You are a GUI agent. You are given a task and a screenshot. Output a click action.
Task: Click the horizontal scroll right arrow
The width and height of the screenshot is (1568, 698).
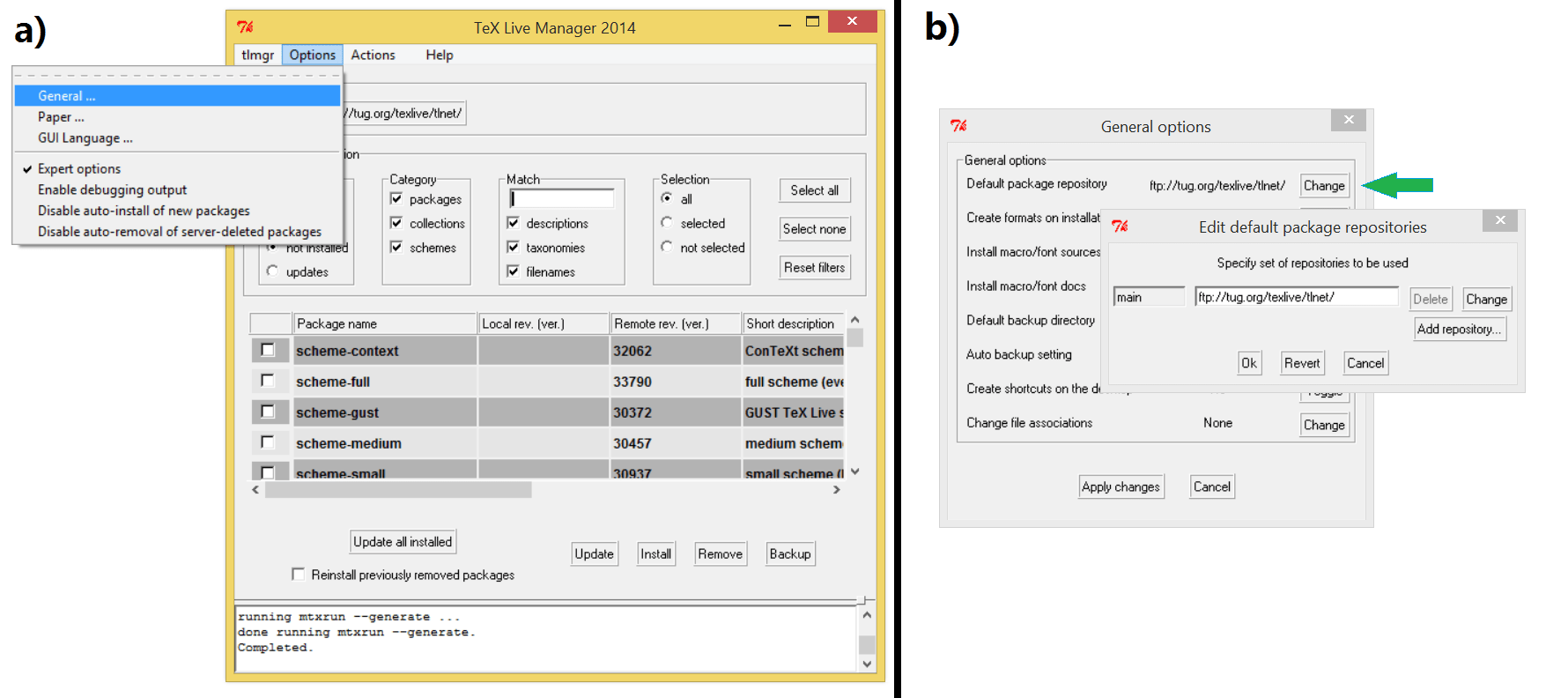pyautogui.click(x=837, y=490)
